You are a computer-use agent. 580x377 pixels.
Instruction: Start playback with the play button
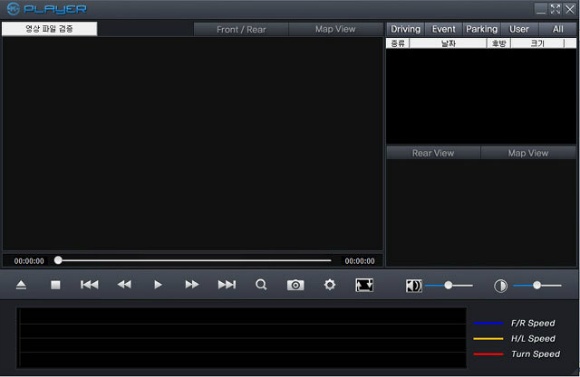click(158, 285)
